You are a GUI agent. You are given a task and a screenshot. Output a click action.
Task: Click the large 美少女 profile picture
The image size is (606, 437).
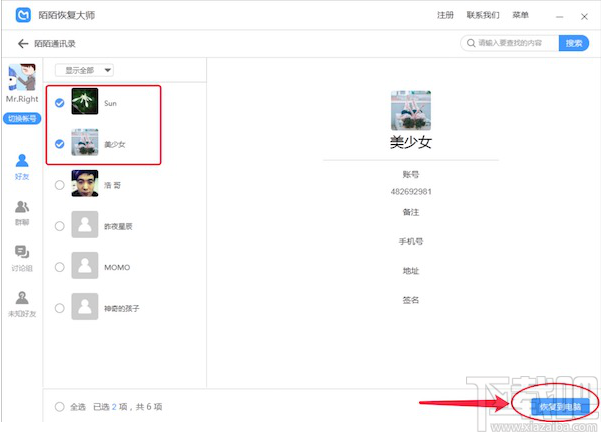(x=411, y=111)
